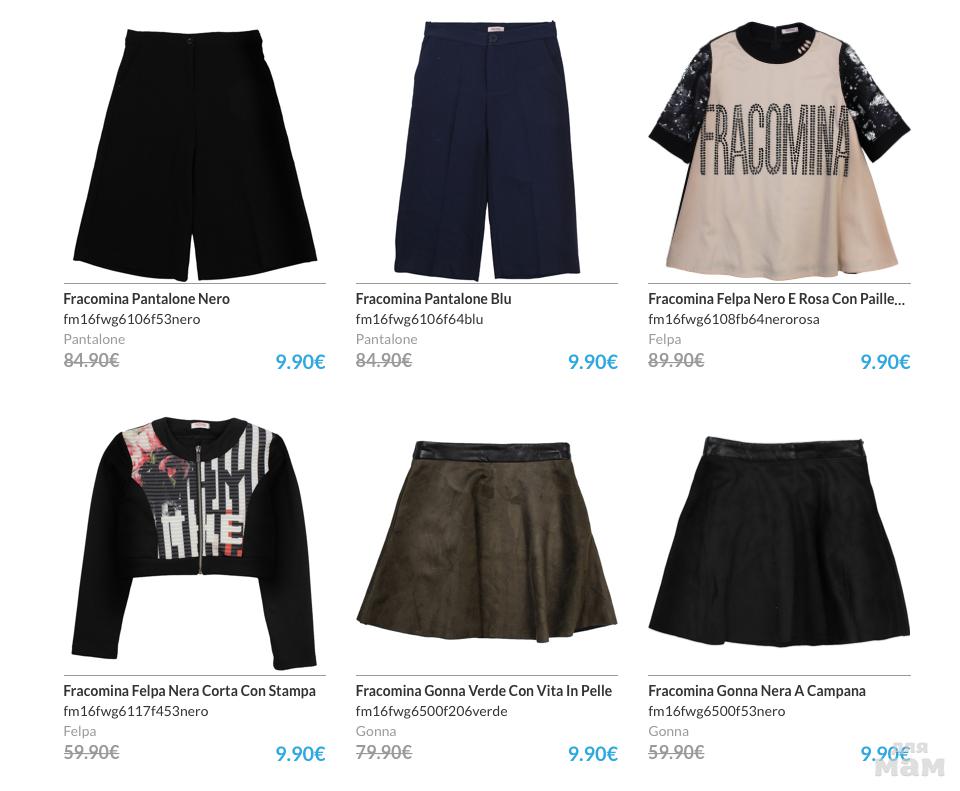
Task: Open Fracomina Gonna Nera A Campana link
Action: point(757,691)
